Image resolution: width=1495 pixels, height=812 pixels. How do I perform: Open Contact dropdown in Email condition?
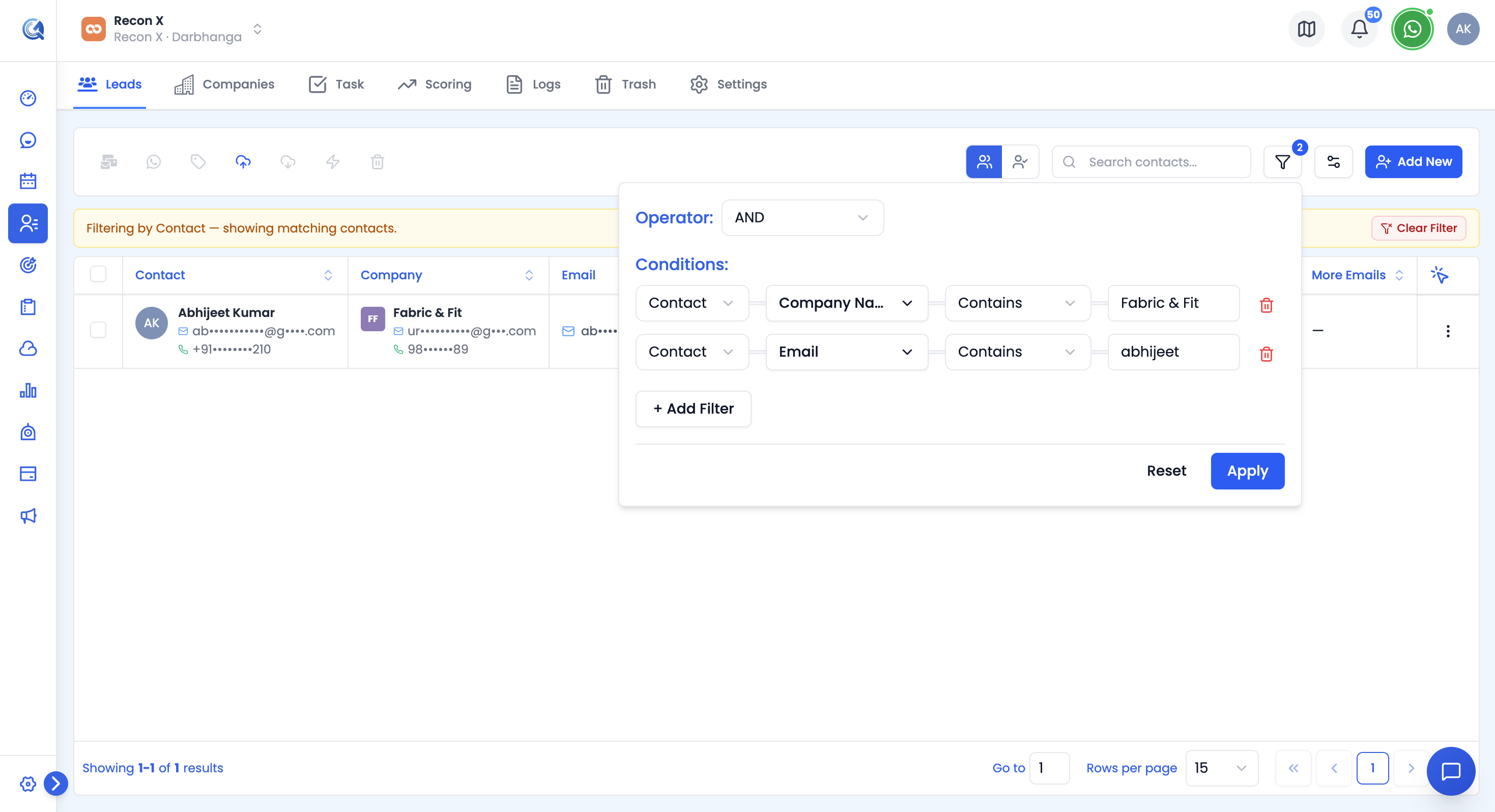point(692,352)
